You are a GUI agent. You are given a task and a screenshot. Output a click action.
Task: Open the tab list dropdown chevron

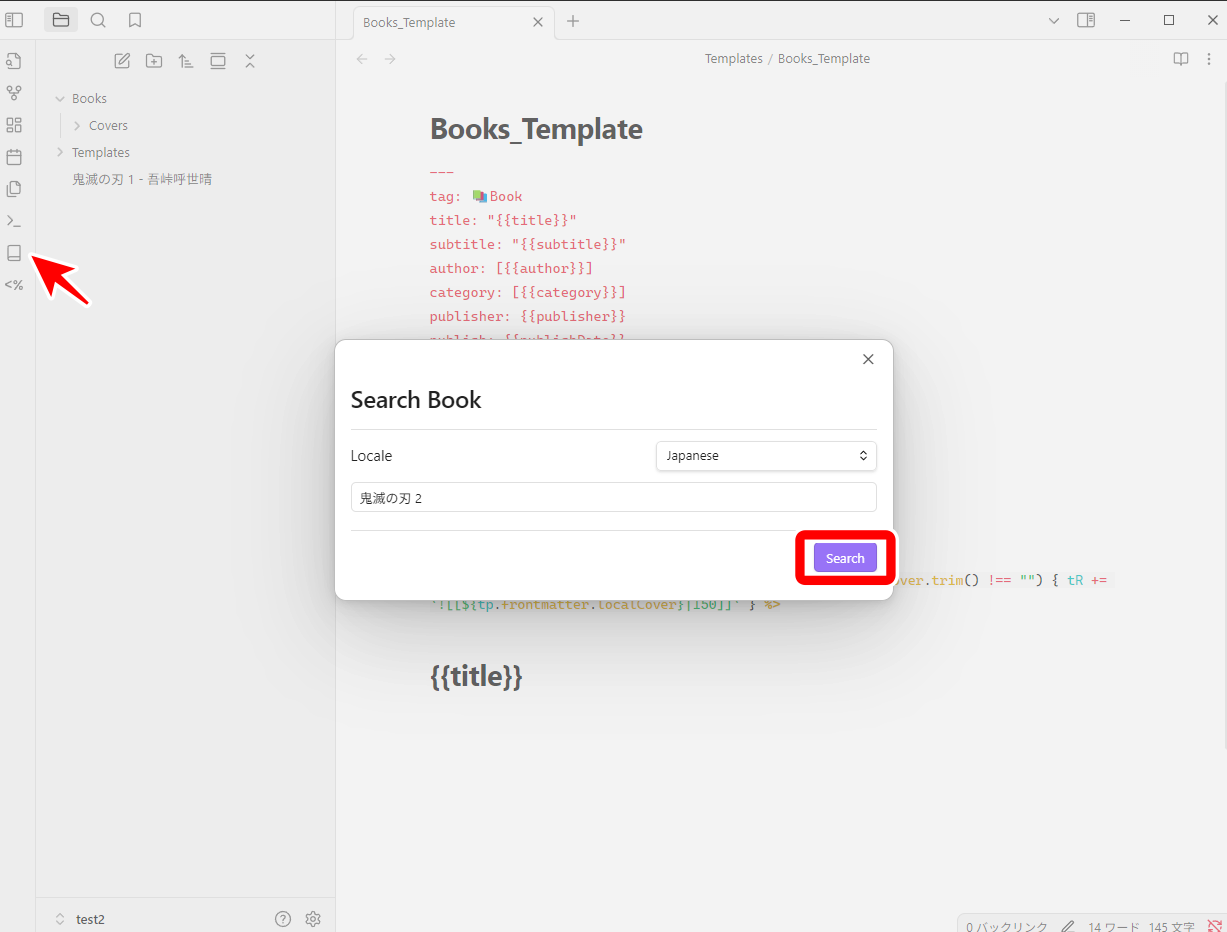tap(1054, 20)
